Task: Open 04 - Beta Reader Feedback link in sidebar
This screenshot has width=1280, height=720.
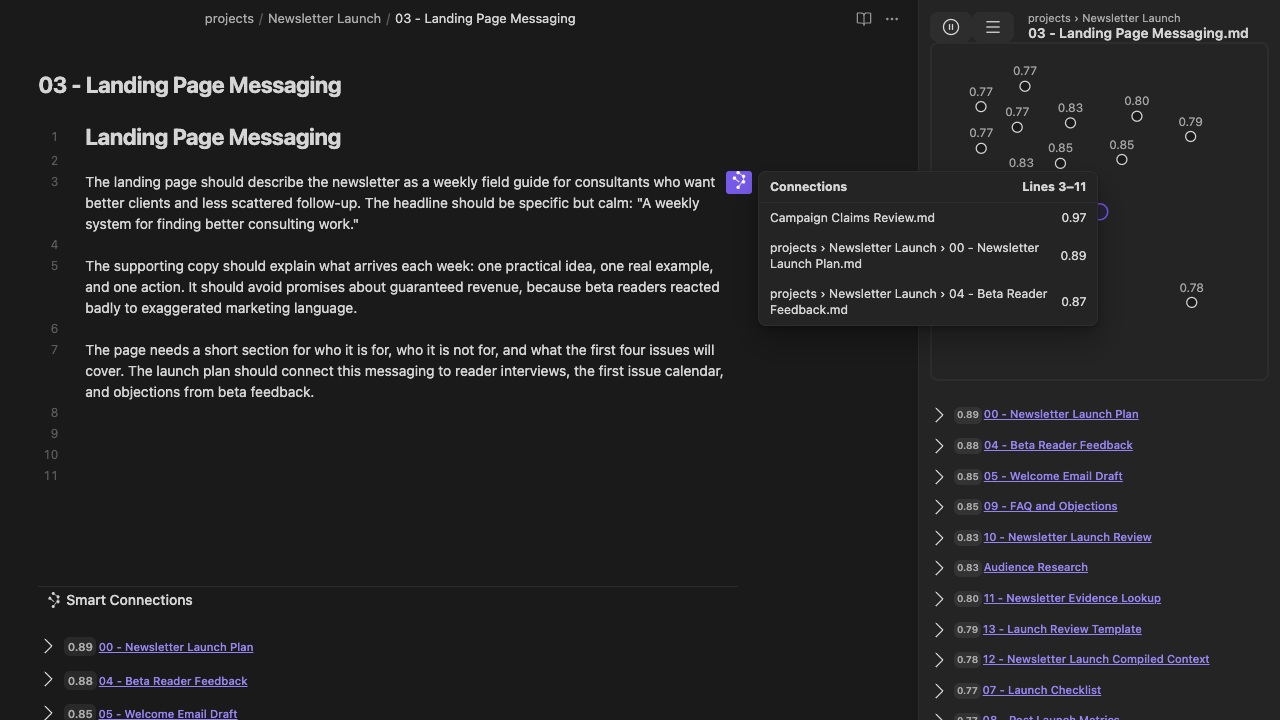Action: click(x=1058, y=445)
